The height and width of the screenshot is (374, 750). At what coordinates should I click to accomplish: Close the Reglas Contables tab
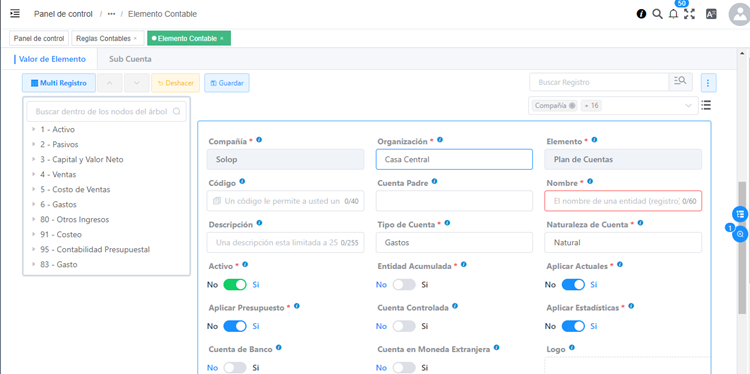coord(135,38)
